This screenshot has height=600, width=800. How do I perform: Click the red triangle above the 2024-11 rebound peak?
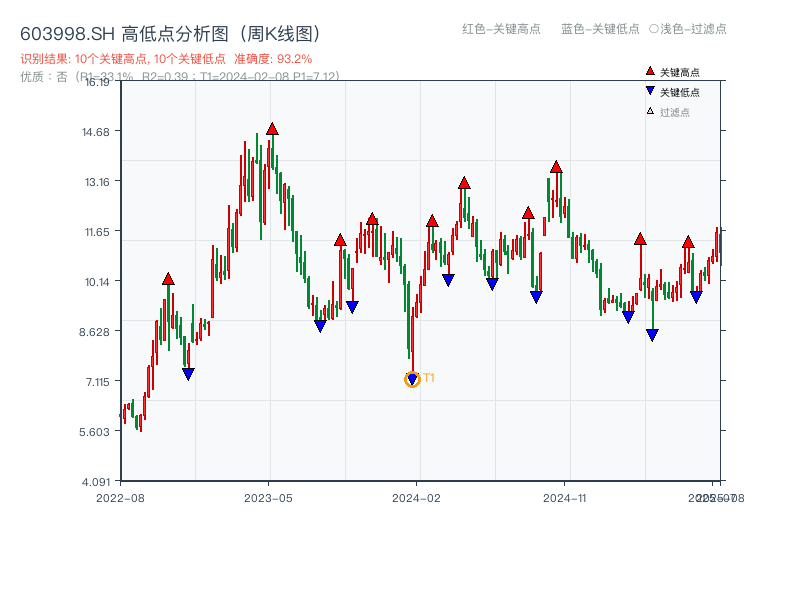point(557,167)
